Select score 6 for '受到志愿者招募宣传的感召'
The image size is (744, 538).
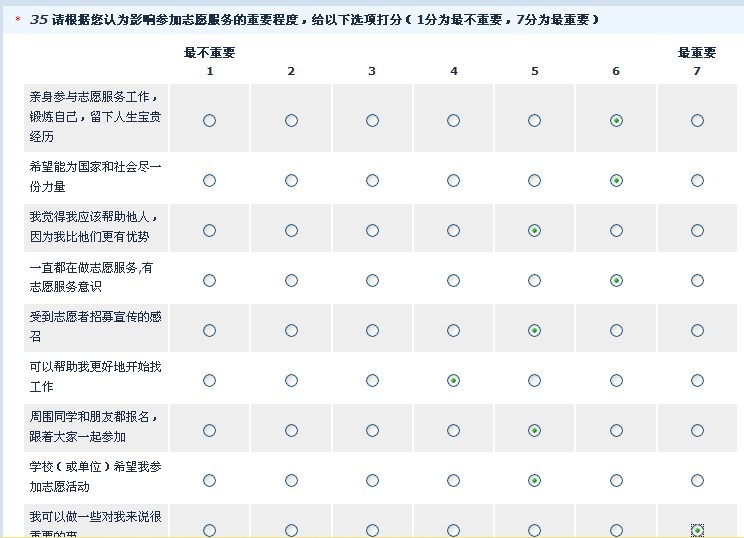point(616,330)
